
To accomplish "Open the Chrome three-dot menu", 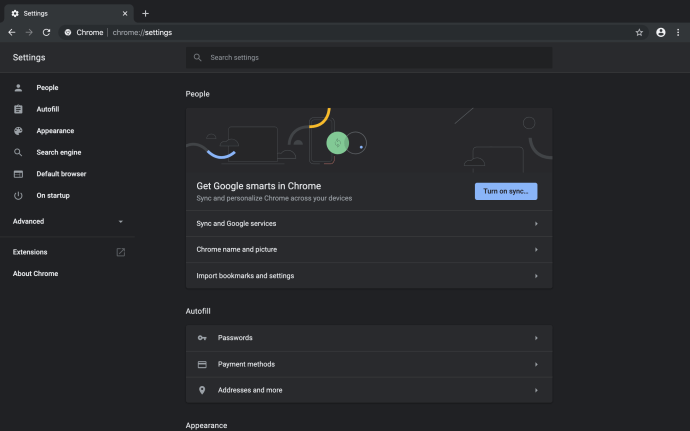I will pyautogui.click(x=678, y=33).
